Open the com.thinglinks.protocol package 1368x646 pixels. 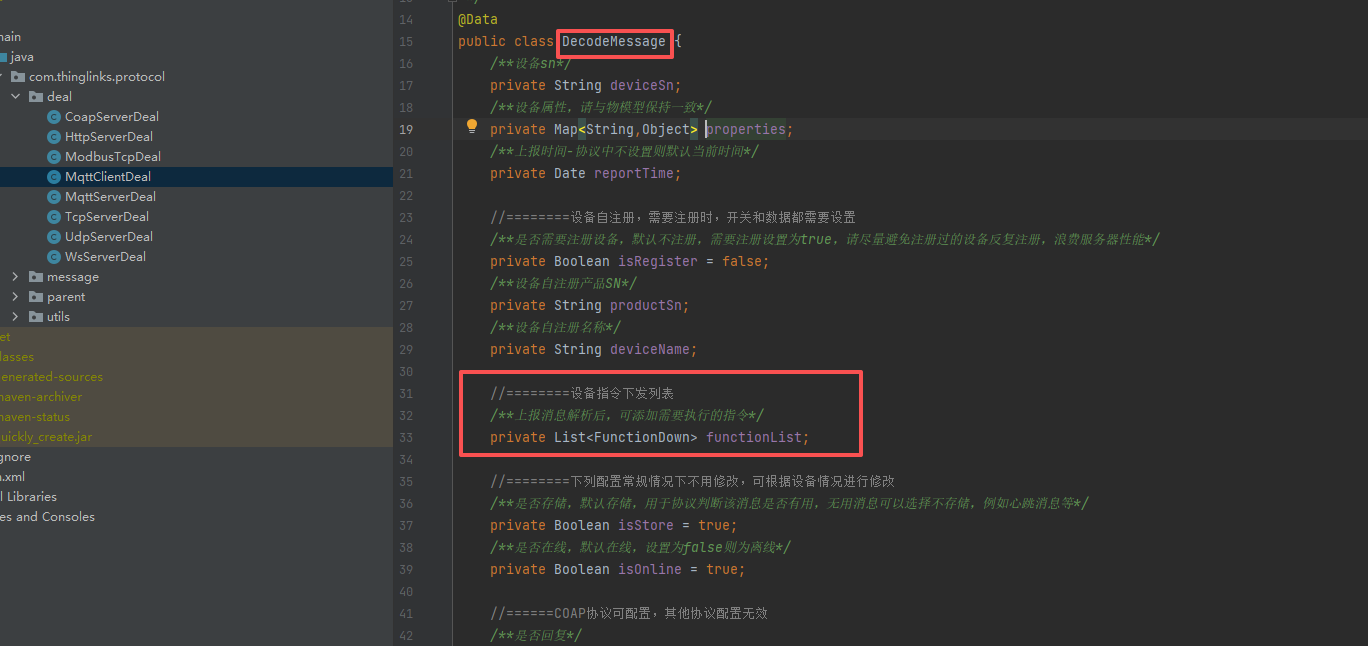point(97,77)
